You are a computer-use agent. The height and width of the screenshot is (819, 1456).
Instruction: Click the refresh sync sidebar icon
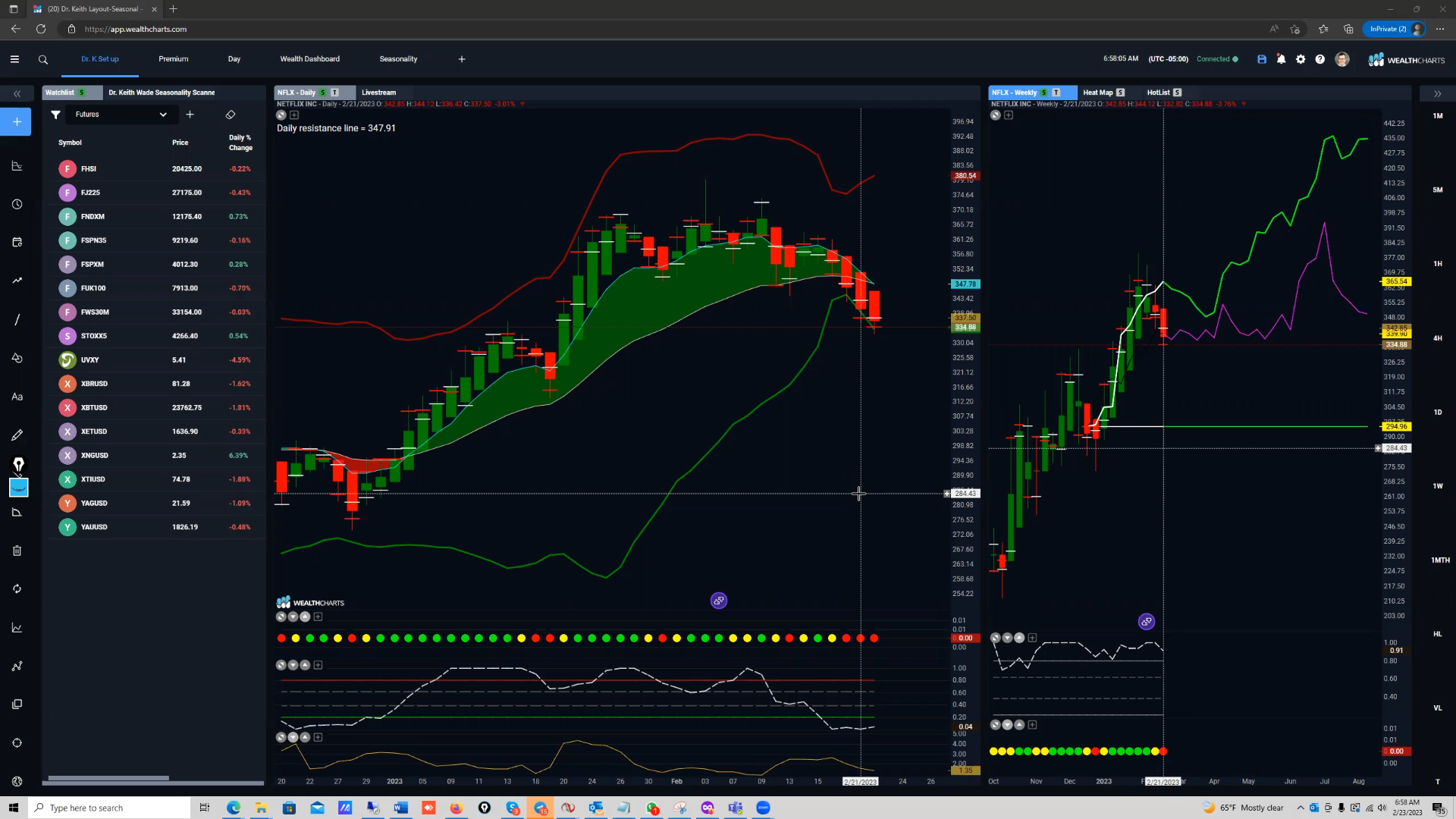[x=17, y=589]
